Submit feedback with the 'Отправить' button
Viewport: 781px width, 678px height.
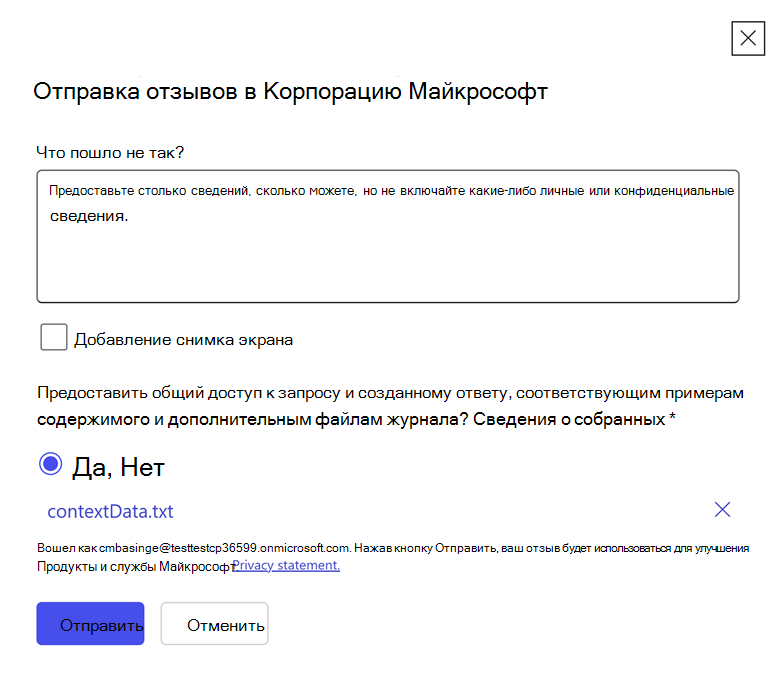(x=90, y=624)
